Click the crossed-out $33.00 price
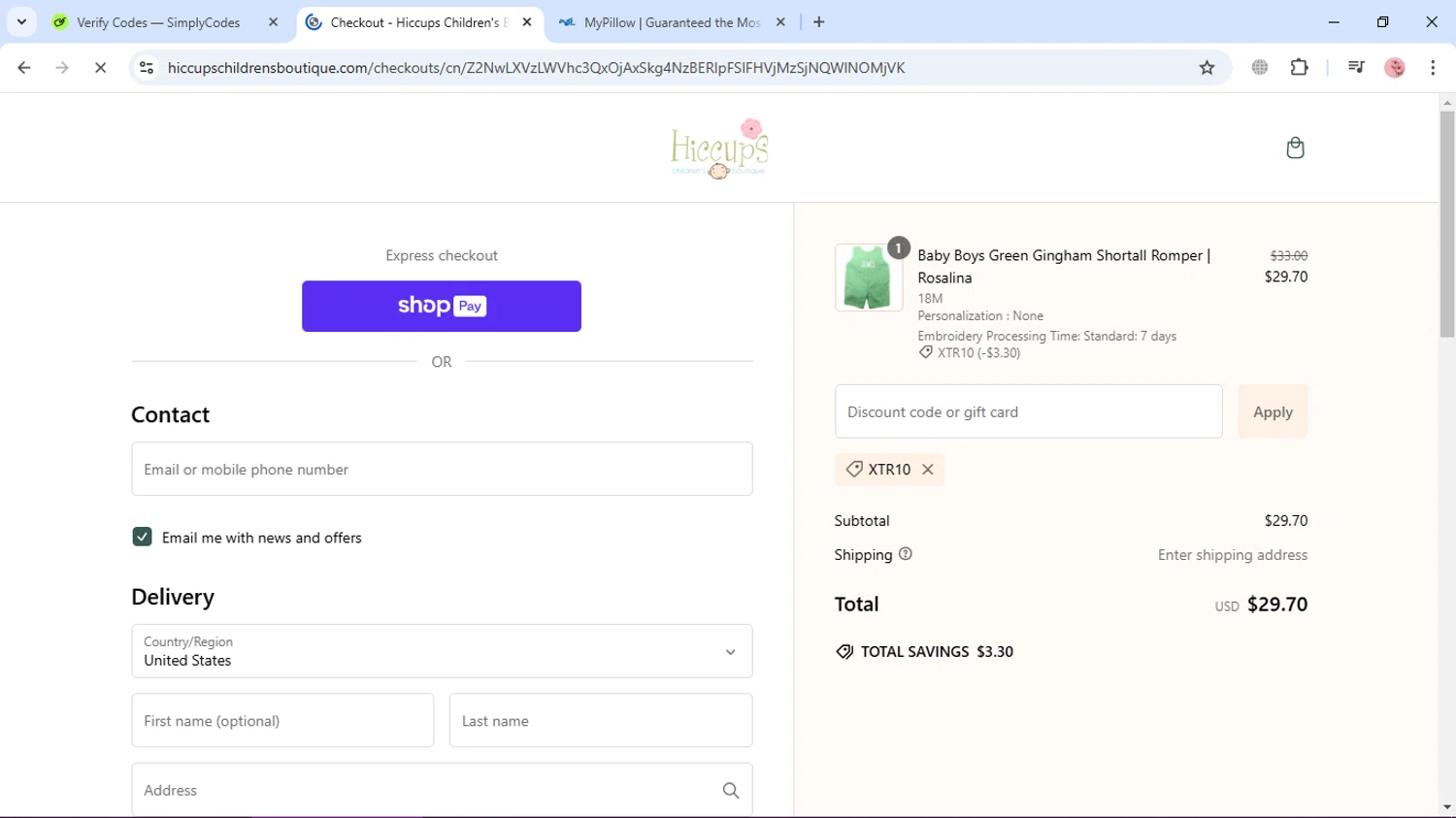The image size is (1456, 818). click(1289, 256)
